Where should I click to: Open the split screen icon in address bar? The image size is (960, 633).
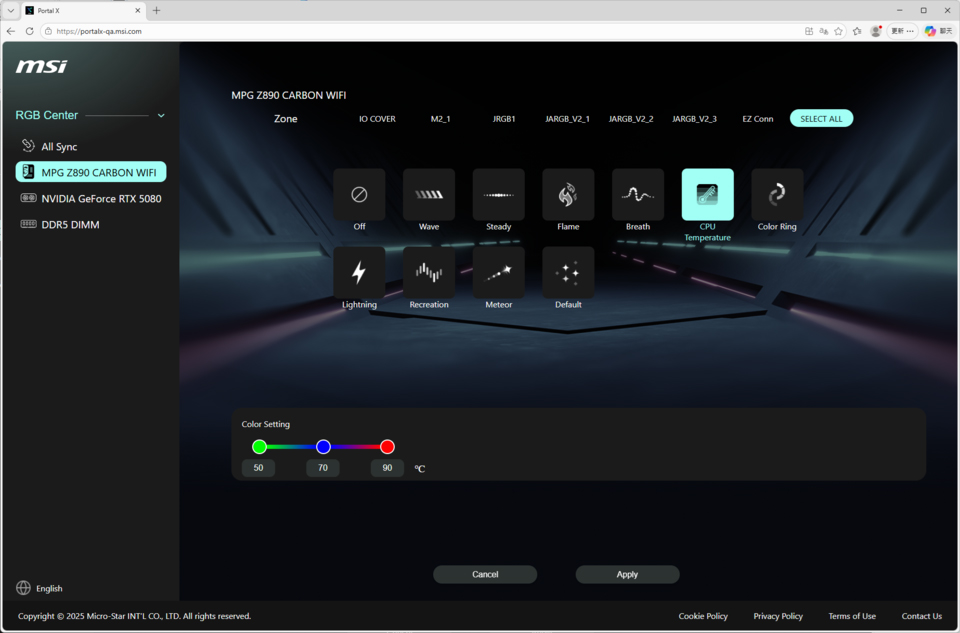tap(809, 31)
